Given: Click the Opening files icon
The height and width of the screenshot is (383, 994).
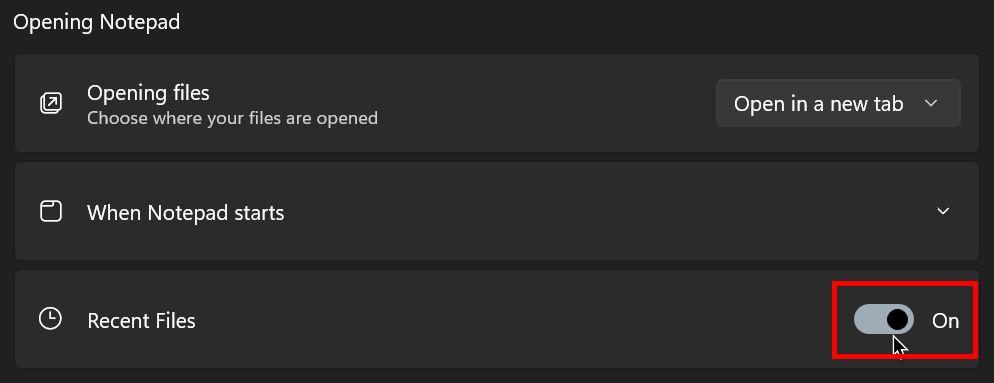Looking at the screenshot, I should tap(51, 103).
